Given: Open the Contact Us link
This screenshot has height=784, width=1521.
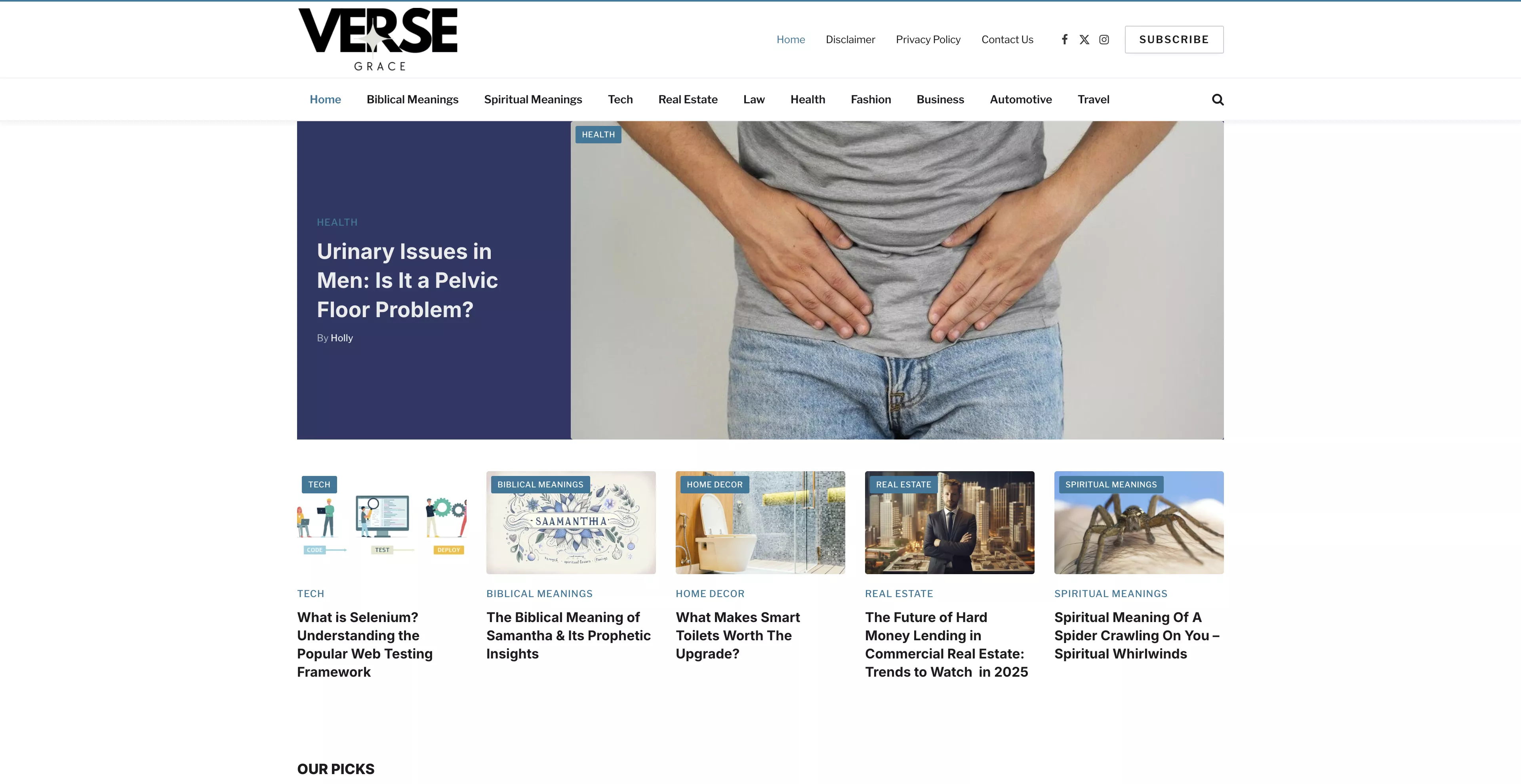Looking at the screenshot, I should [1007, 40].
